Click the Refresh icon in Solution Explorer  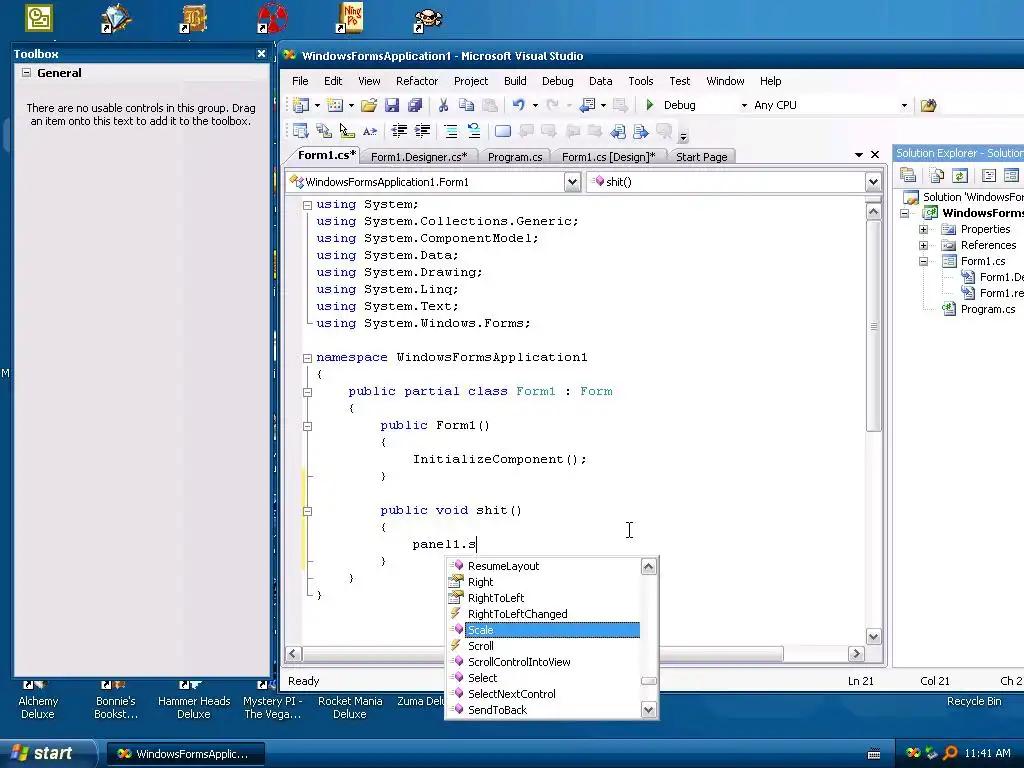pos(960,175)
